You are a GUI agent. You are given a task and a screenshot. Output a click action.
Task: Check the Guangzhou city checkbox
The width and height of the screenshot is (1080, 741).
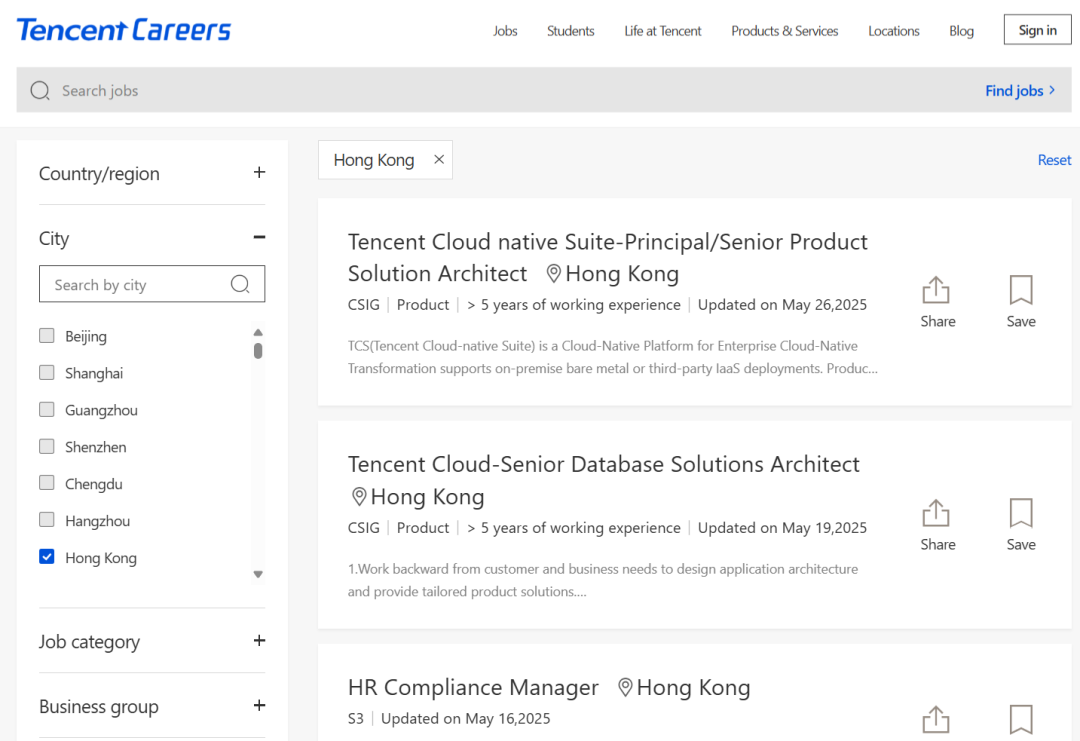click(47, 410)
